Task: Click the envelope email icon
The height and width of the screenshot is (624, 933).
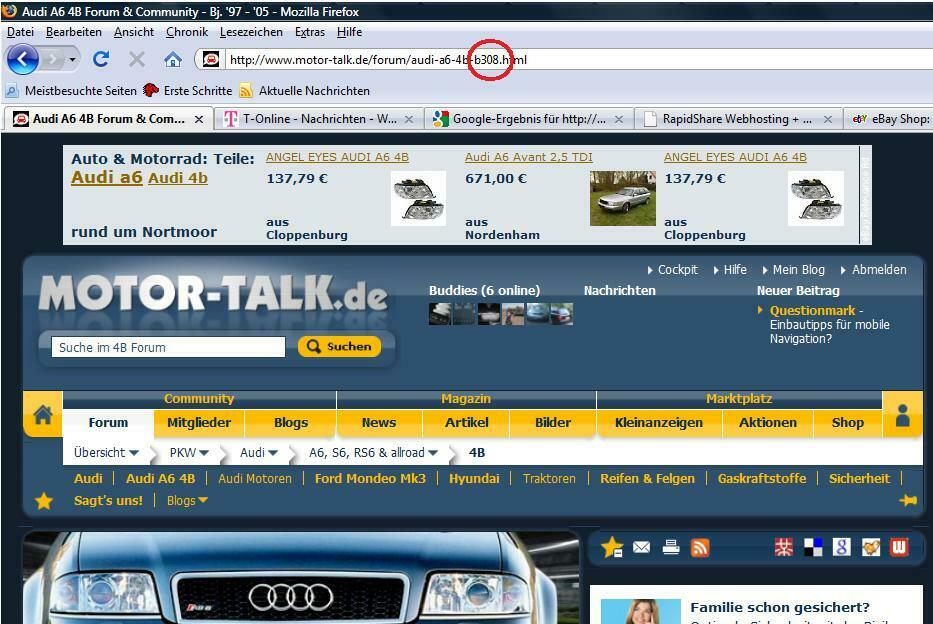Action: point(641,547)
